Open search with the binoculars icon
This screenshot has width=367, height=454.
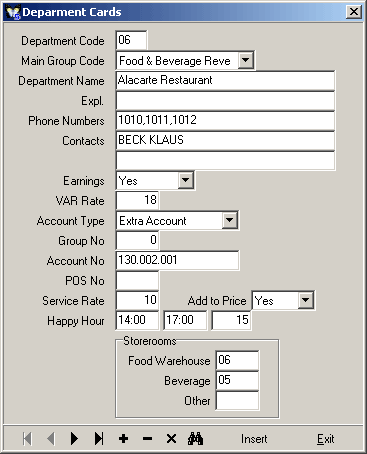195,438
